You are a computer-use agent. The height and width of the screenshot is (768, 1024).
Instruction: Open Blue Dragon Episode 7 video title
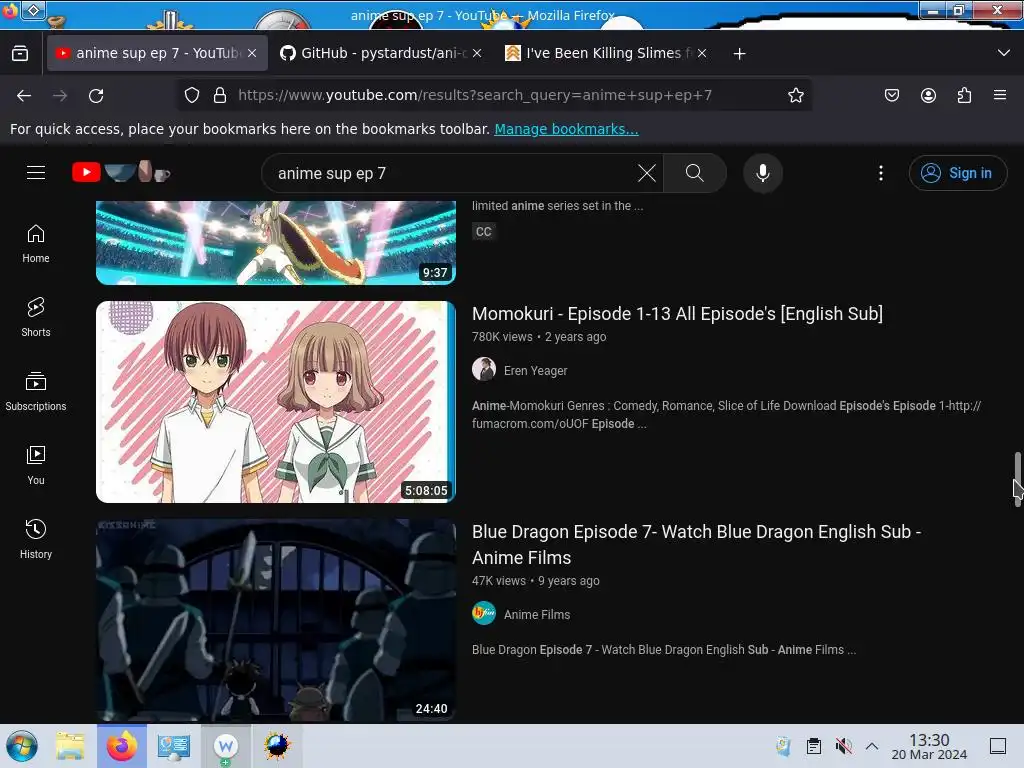click(x=696, y=545)
